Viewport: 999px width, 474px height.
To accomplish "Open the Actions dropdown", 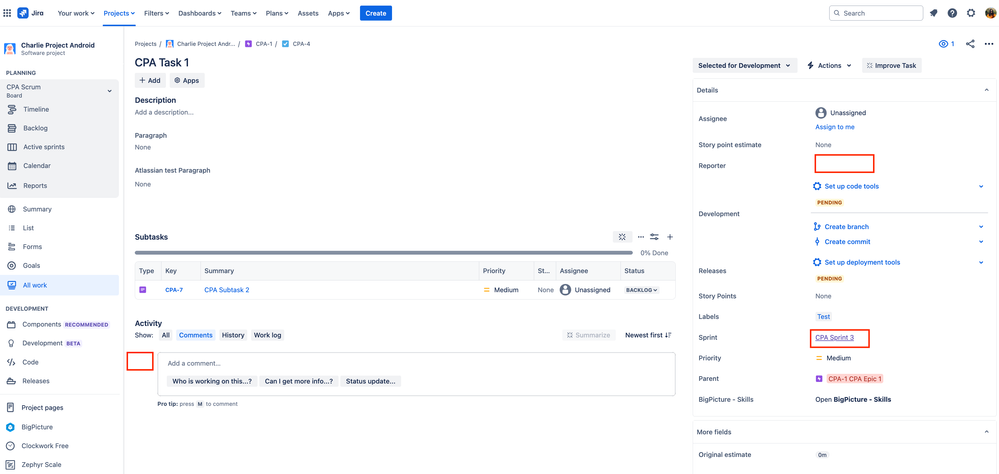I will tap(830, 66).
